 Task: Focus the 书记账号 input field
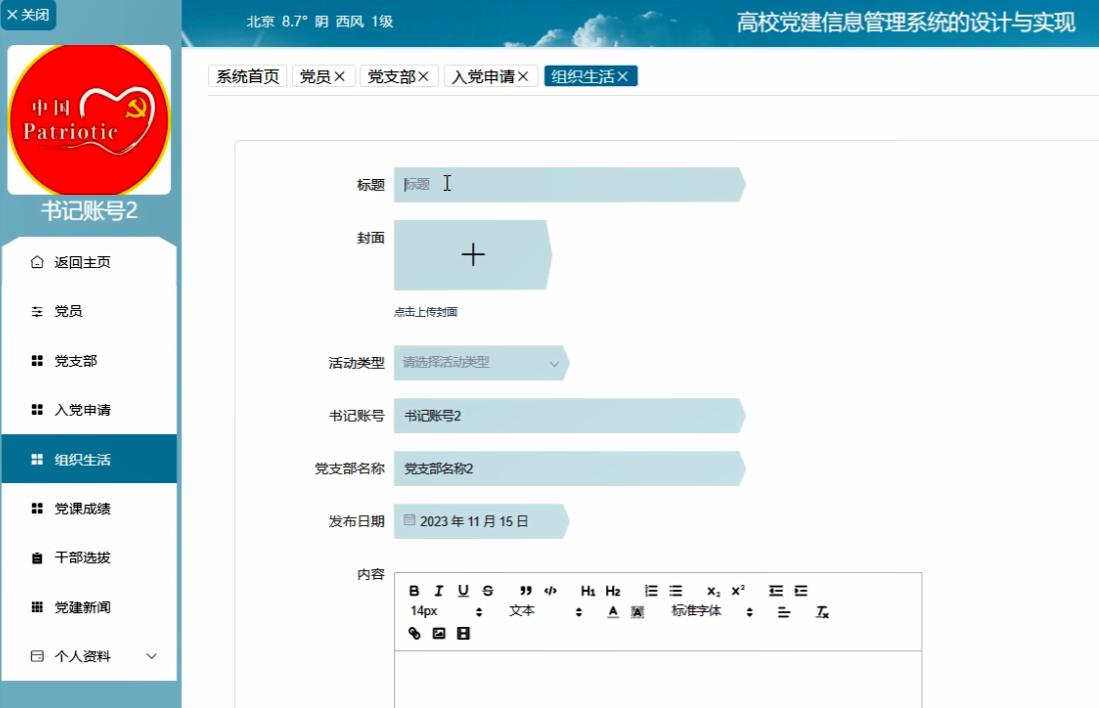pyautogui.click(x=569, y=416)
